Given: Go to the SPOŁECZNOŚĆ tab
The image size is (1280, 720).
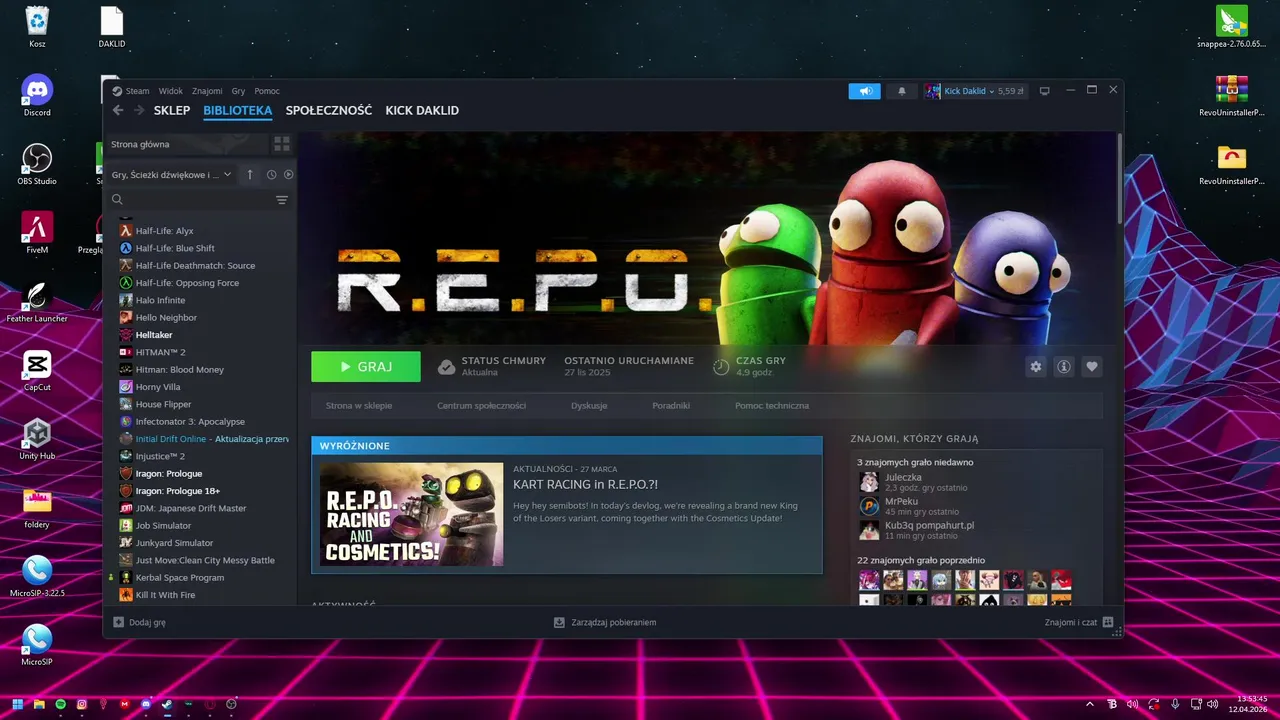Looking at the screenshot, I should (x=329, y=110).
